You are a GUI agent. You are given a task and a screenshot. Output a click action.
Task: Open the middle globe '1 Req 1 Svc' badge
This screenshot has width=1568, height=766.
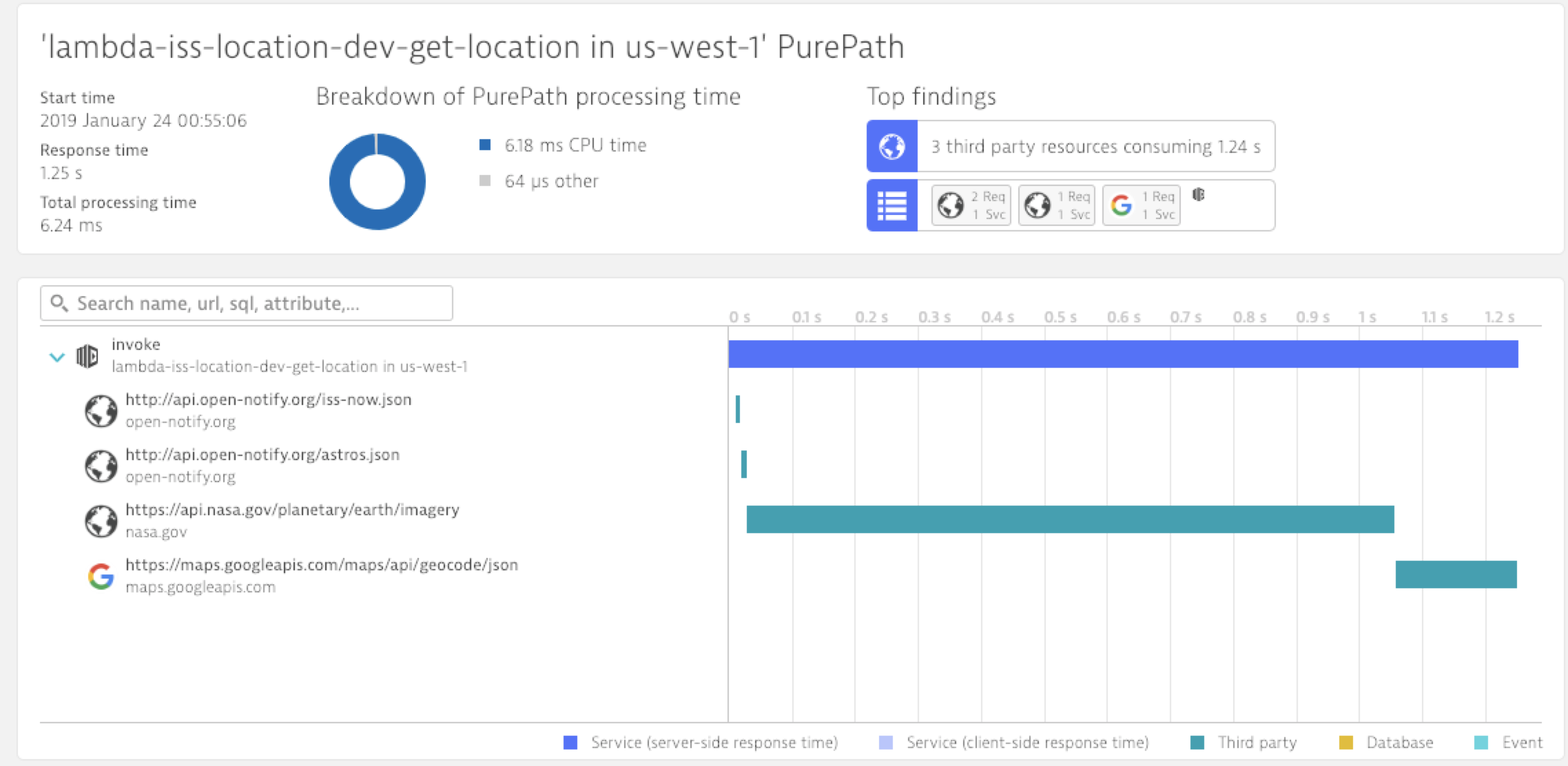[1057, 205]
